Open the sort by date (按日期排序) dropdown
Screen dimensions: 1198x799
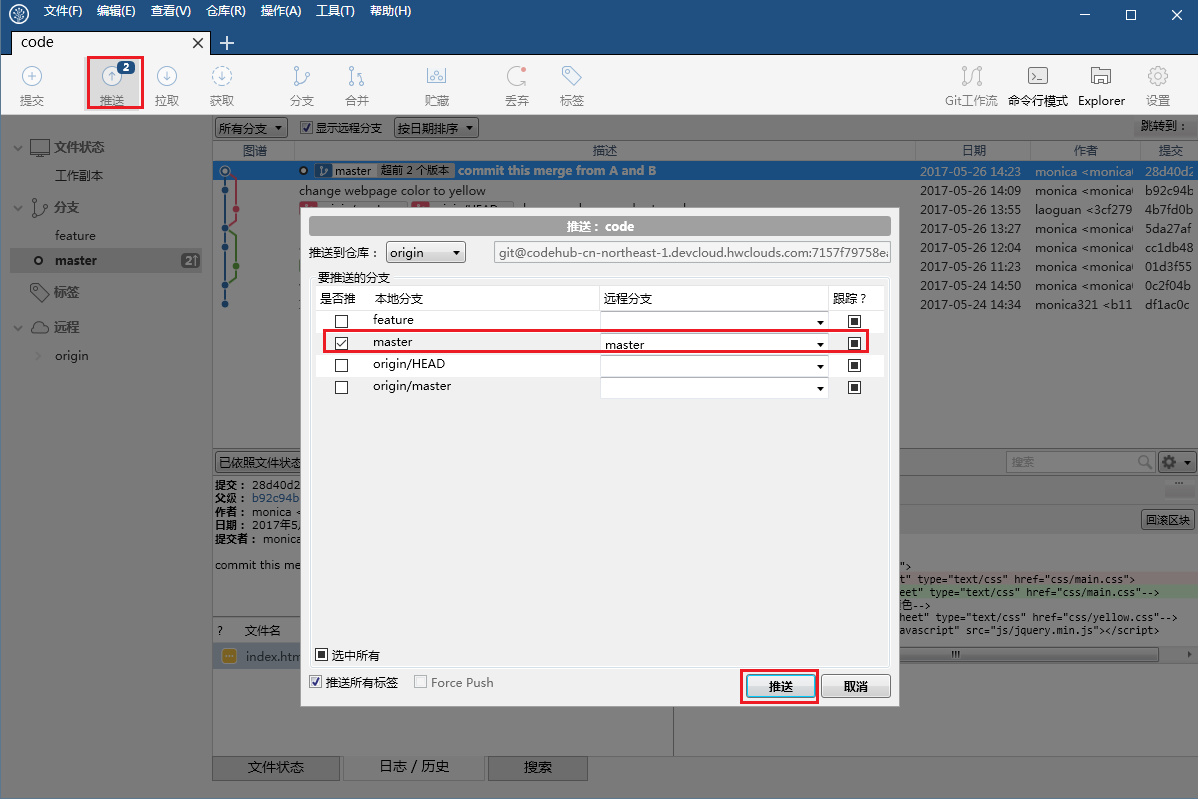tap(436, 128)
